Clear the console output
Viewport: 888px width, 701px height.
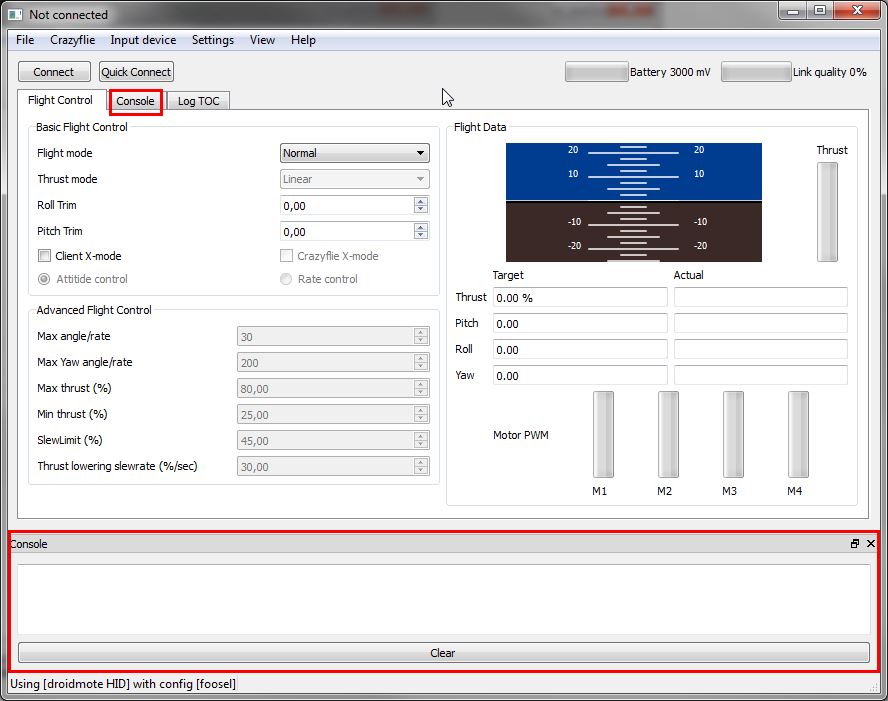(x=443, y=653)
